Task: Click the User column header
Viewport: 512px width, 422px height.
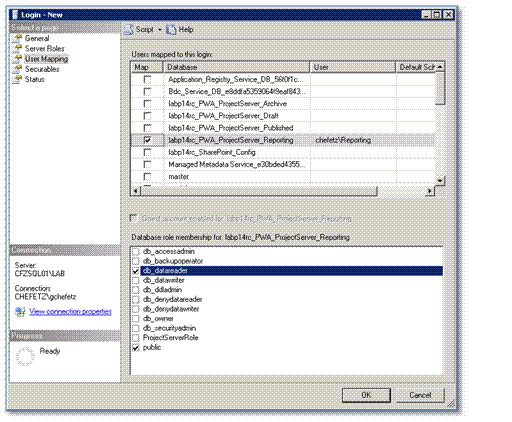Action: [353, 67]
